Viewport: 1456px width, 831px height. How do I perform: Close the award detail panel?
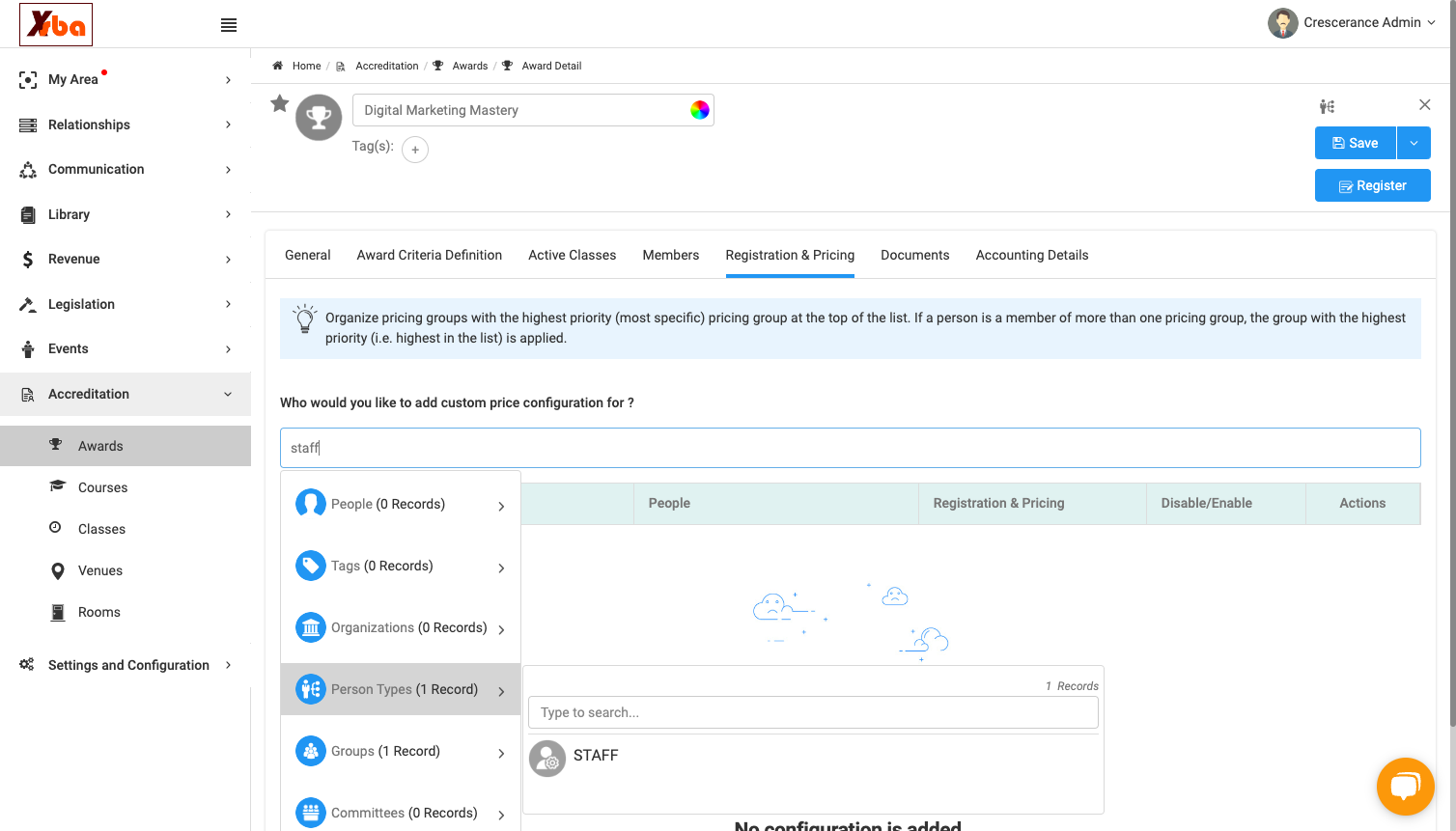1424,104
